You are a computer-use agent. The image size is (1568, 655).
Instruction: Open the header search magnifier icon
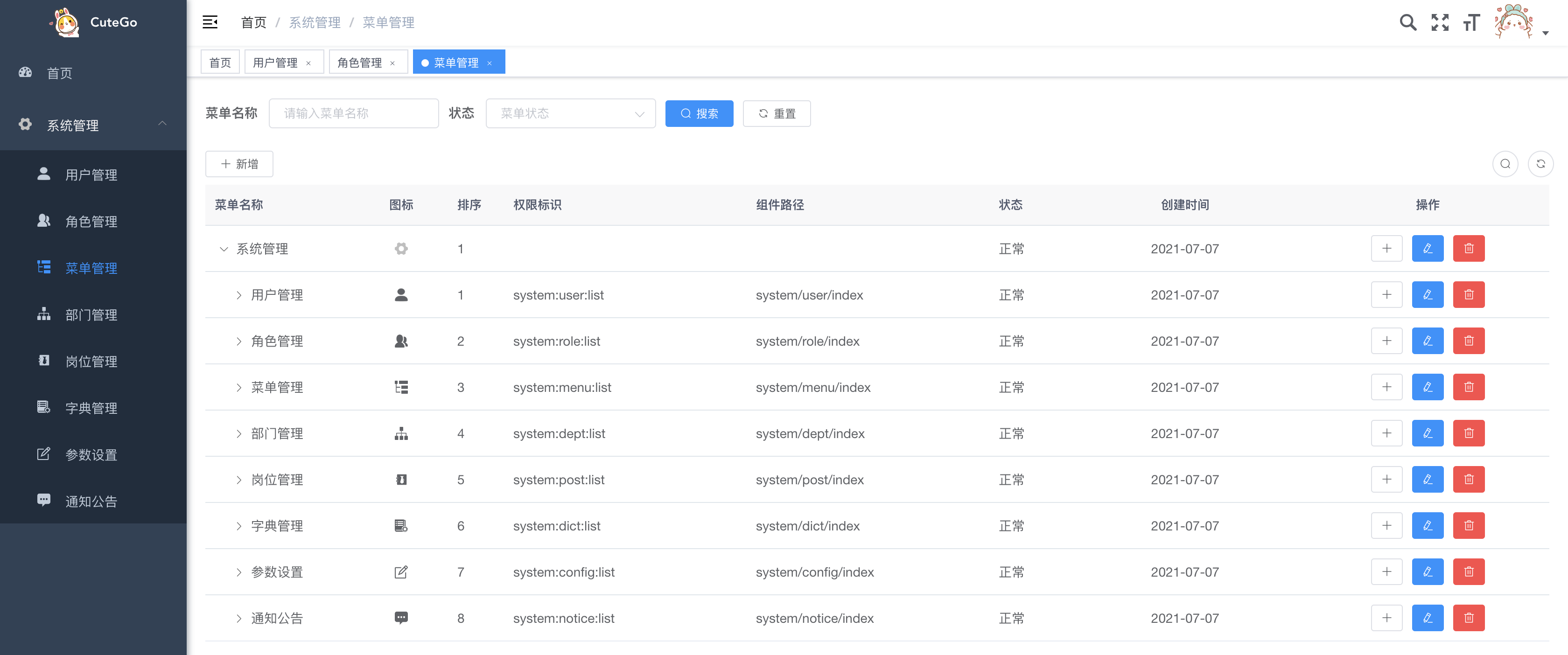point(1408,22)
